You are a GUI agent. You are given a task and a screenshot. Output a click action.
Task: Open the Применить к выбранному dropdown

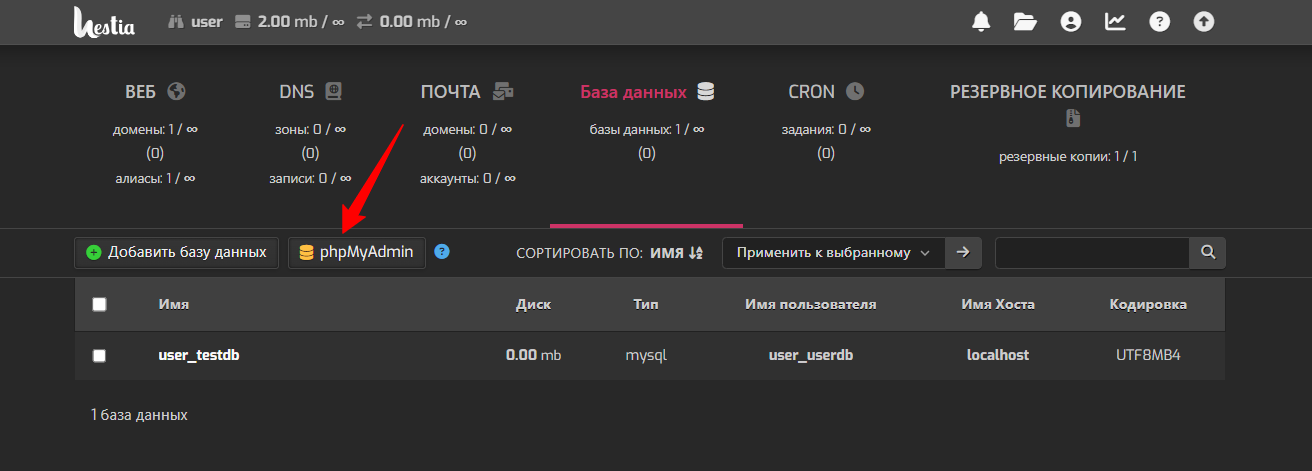point(834,253)
